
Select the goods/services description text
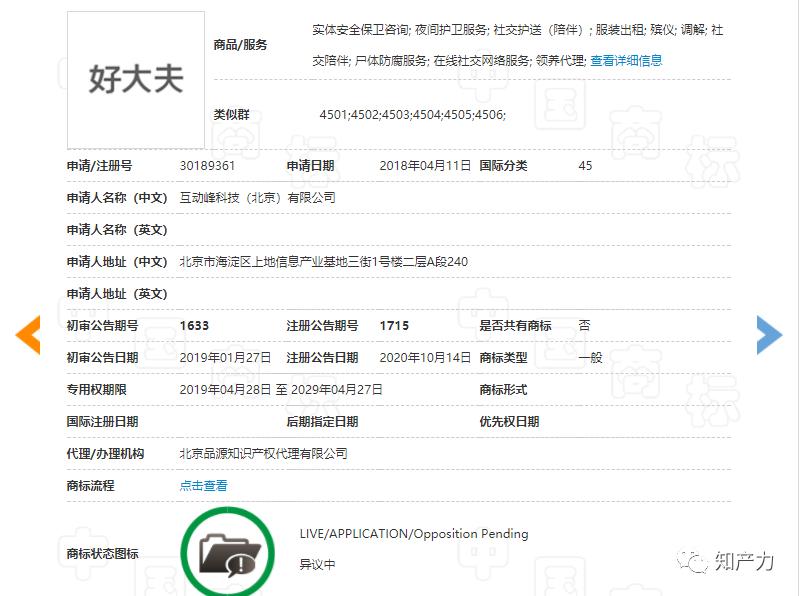tap(517, 45)
